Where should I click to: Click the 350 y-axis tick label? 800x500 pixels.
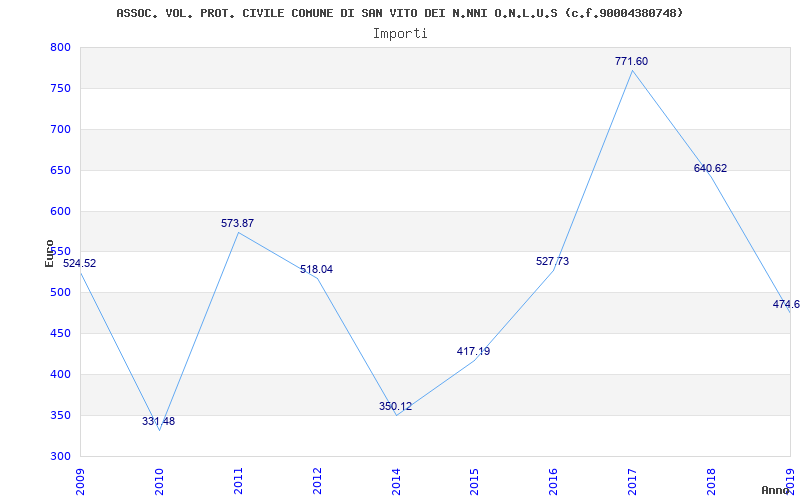(x=60, y=415)
